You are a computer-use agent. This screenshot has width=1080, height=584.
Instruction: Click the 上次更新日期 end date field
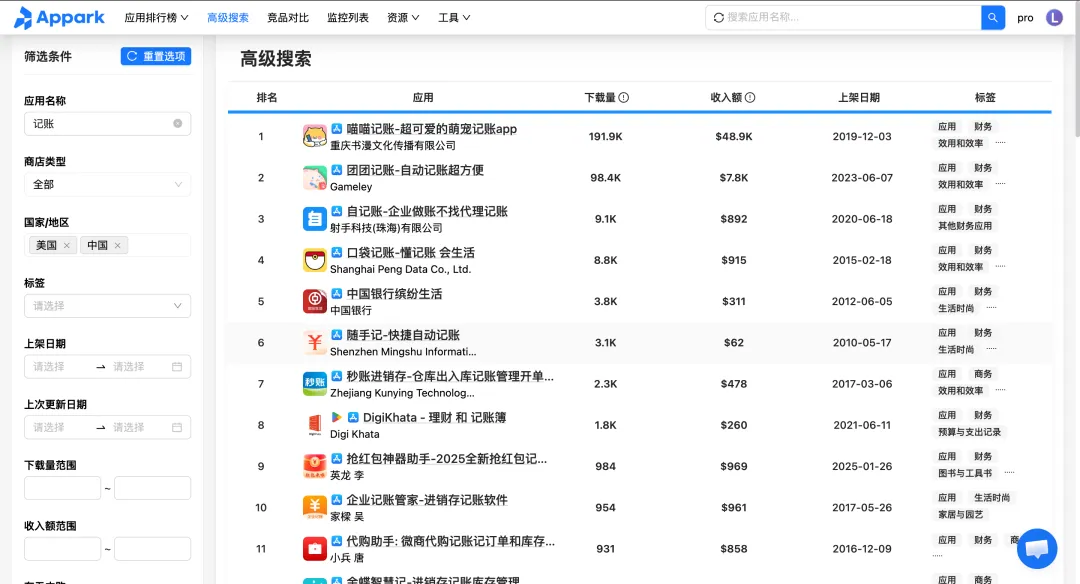pyautogui.click(x=139, y=427)
